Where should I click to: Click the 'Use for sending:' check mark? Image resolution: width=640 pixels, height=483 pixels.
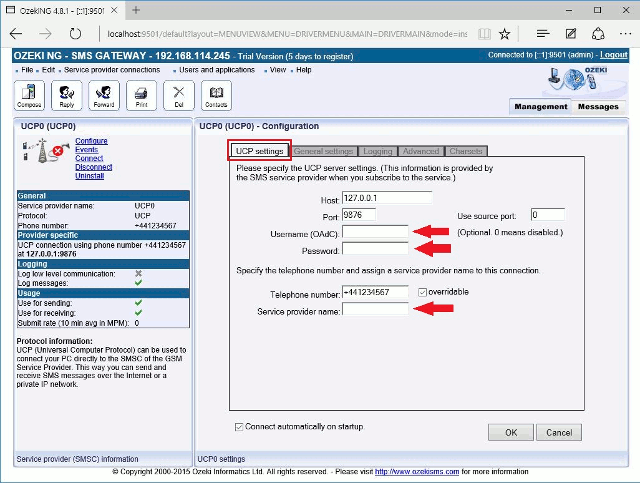click(138, 303)
